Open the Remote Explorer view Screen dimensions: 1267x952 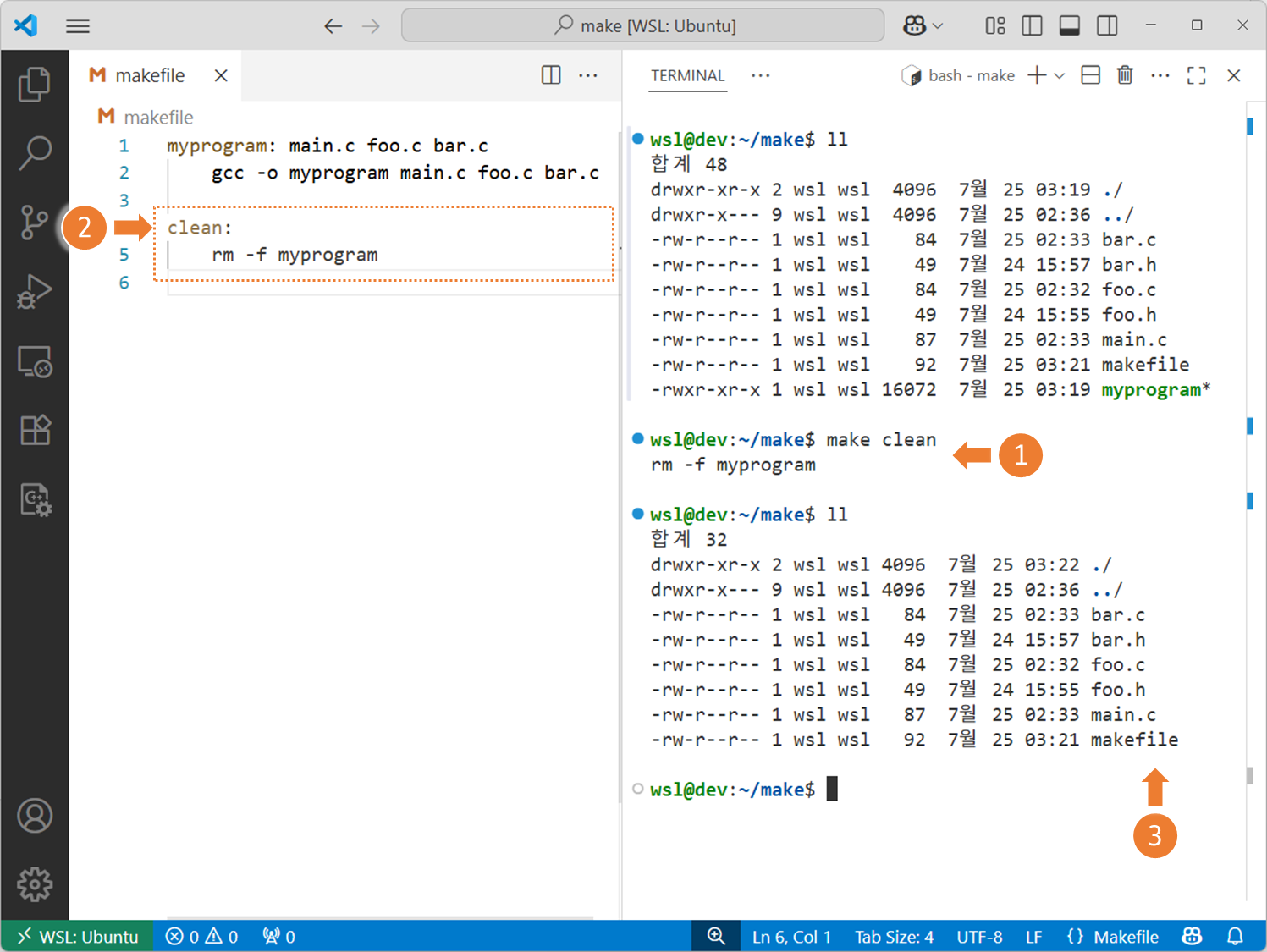pos(35,361)
